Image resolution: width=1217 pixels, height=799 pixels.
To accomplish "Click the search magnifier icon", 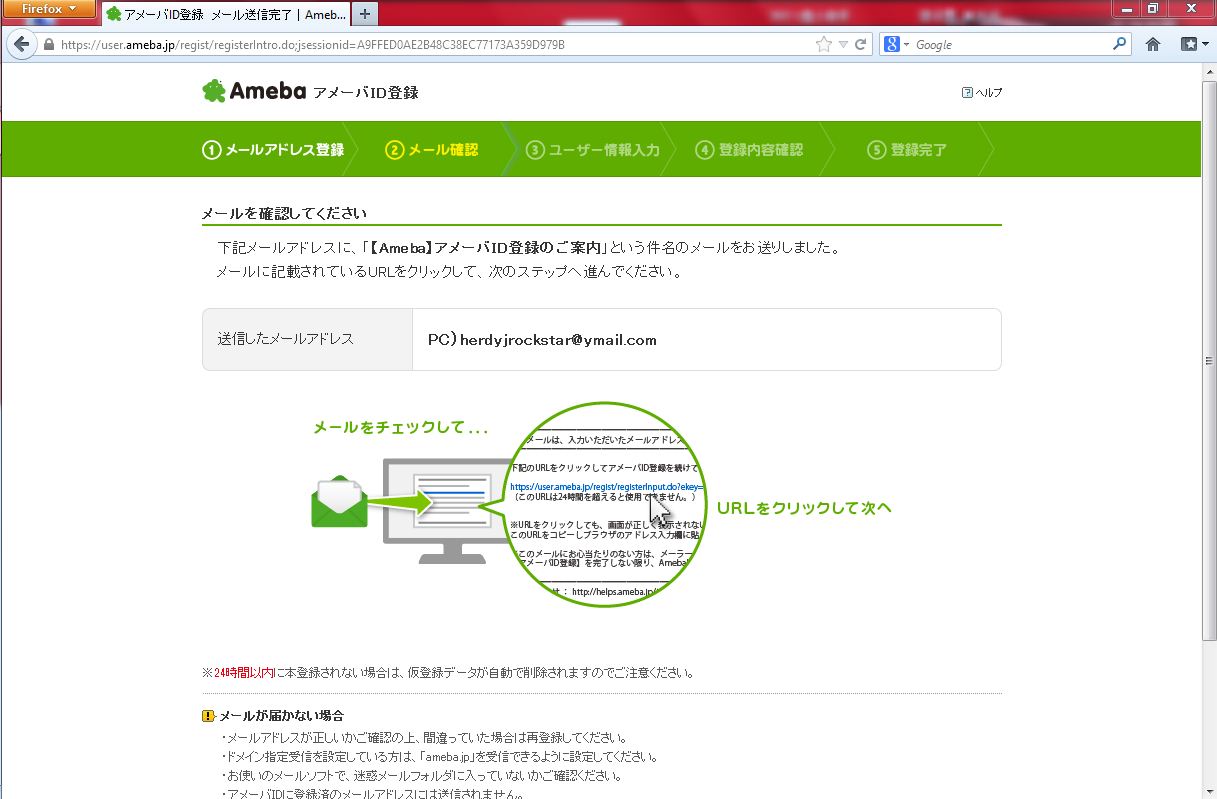I will coord(1120,45).
